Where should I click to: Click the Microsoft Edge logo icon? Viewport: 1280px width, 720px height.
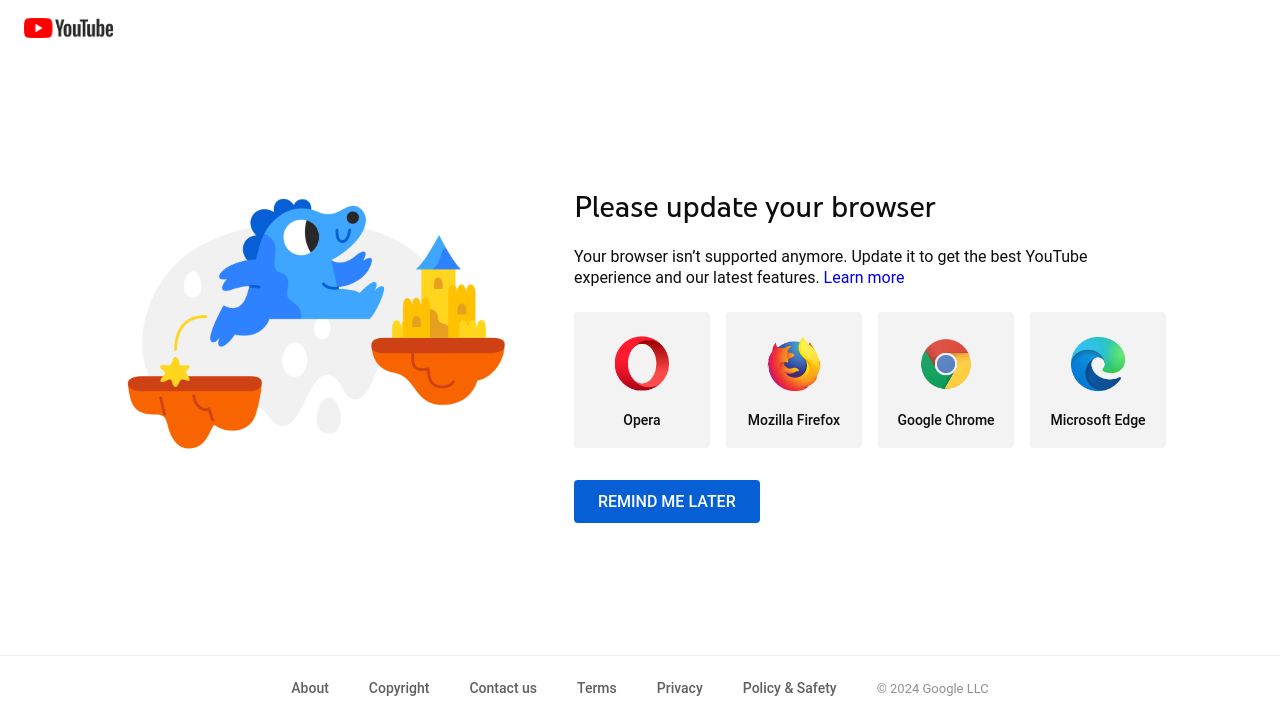tap(1098, 364)
